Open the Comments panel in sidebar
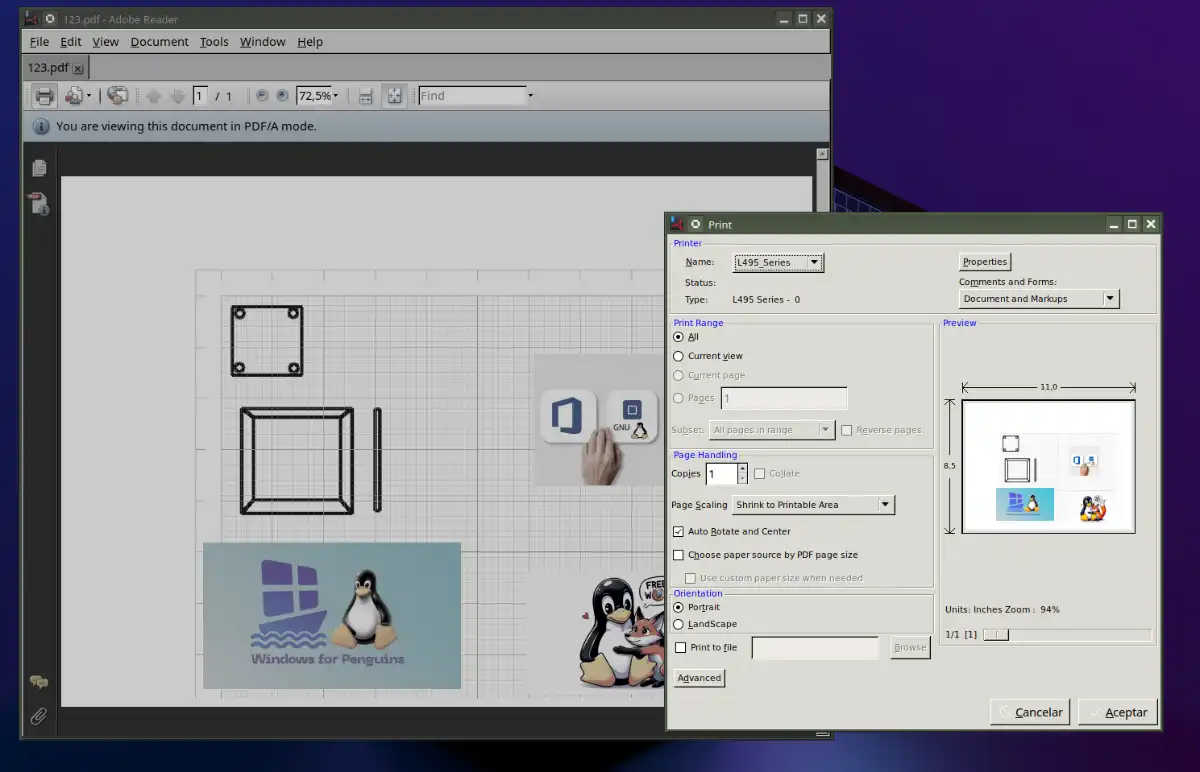 [39, 682]
